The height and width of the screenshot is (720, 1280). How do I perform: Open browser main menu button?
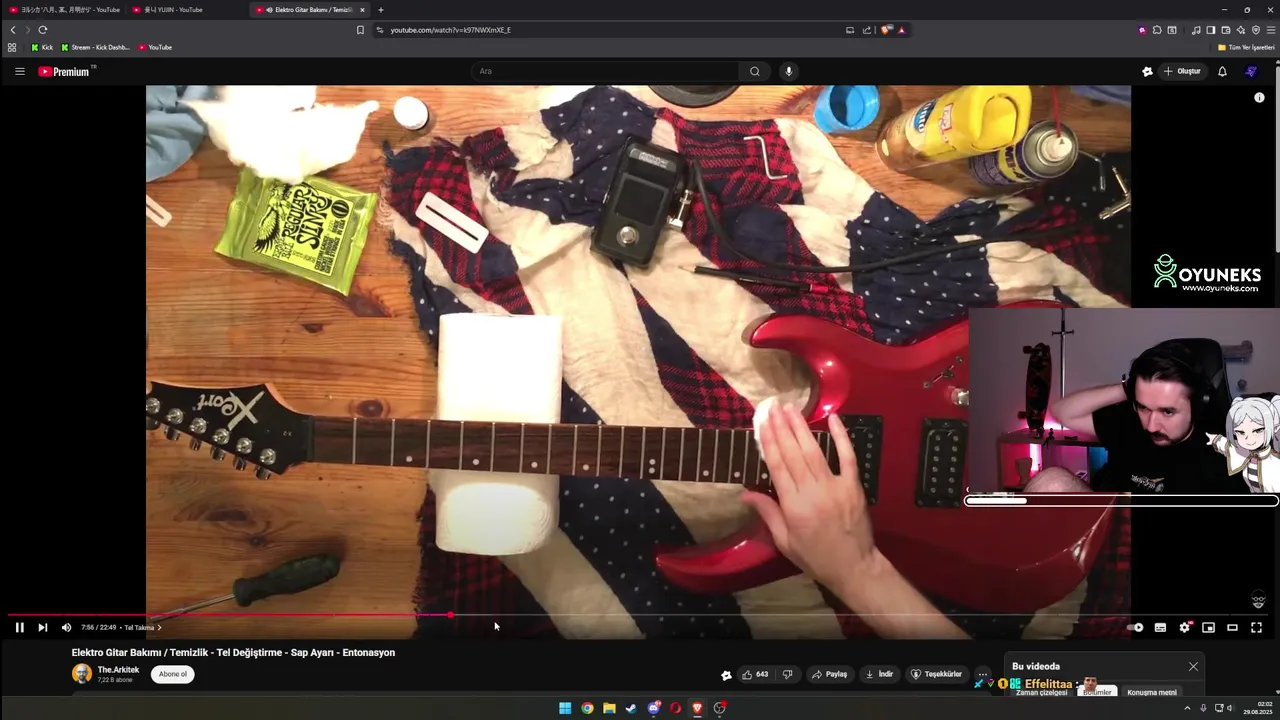(x=1270, y=30)
